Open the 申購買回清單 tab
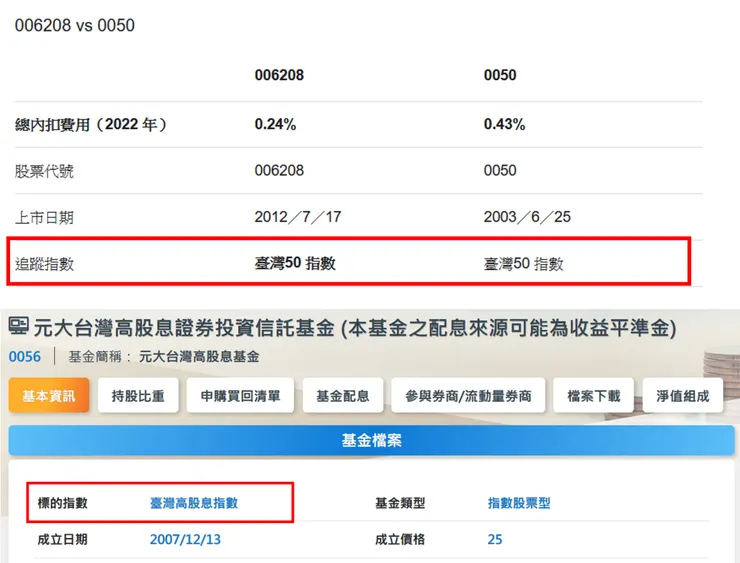 coord(240,395)
